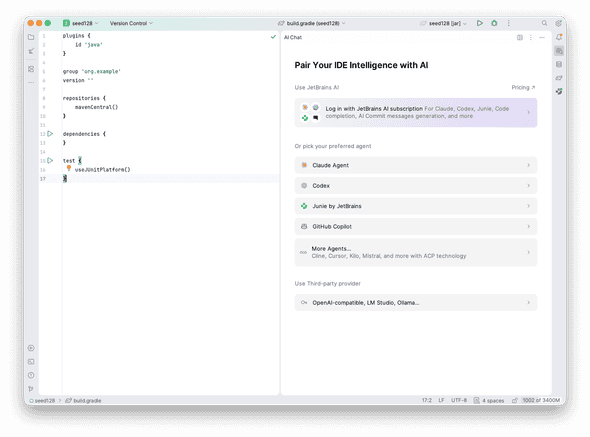Click the intention lightbulb on line 16
Screen dimensions: 590x437
[69, 168]
